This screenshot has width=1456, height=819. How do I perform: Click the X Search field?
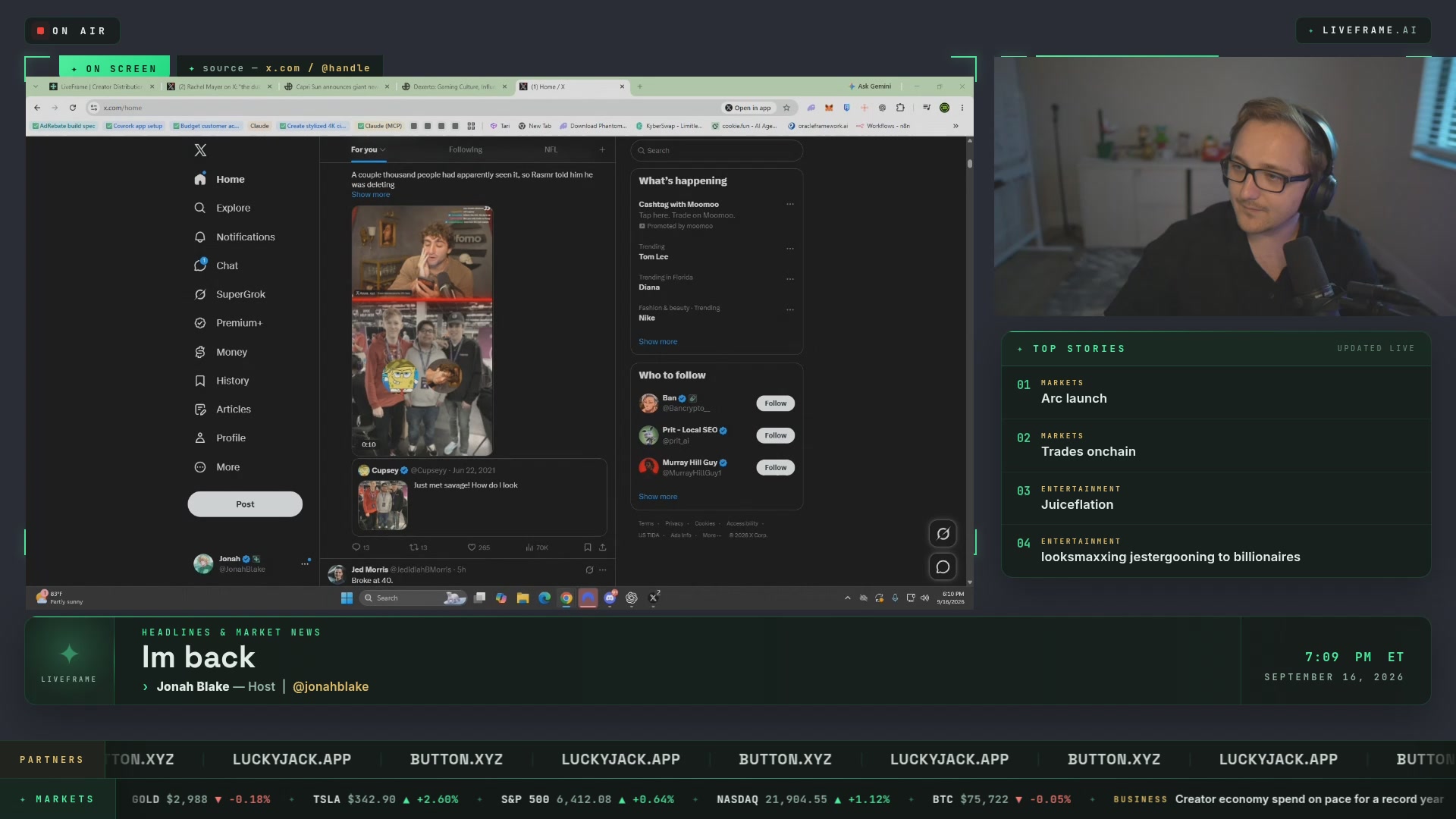(717, 150)
